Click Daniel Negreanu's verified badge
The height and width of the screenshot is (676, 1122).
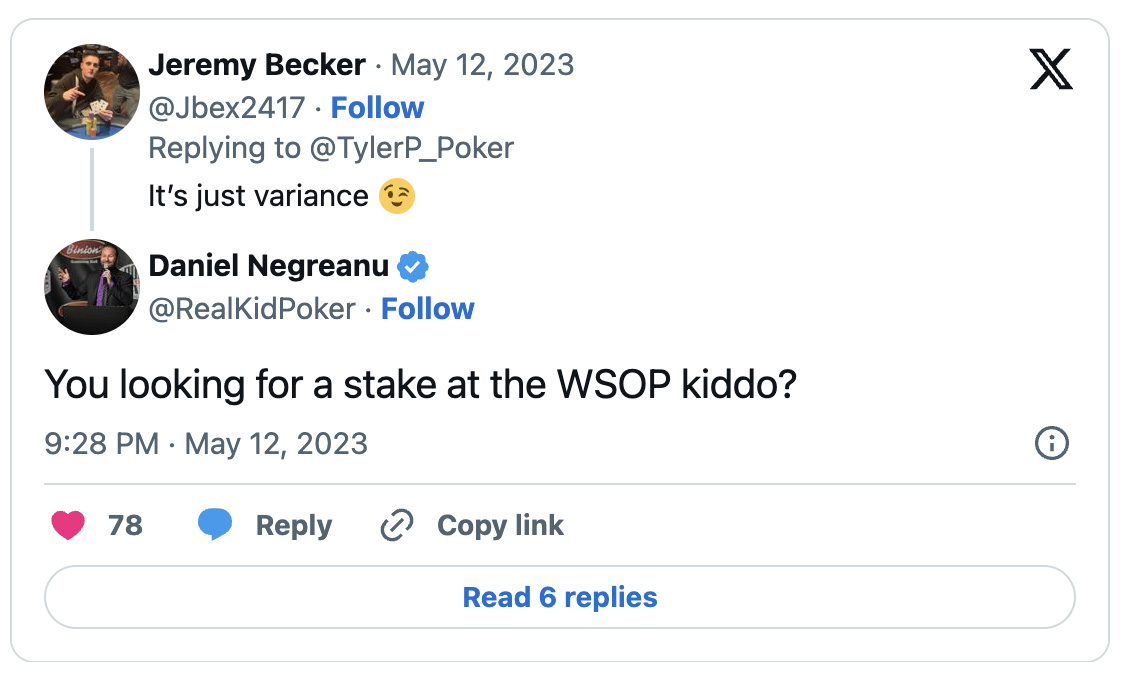(x=413, y=267)
